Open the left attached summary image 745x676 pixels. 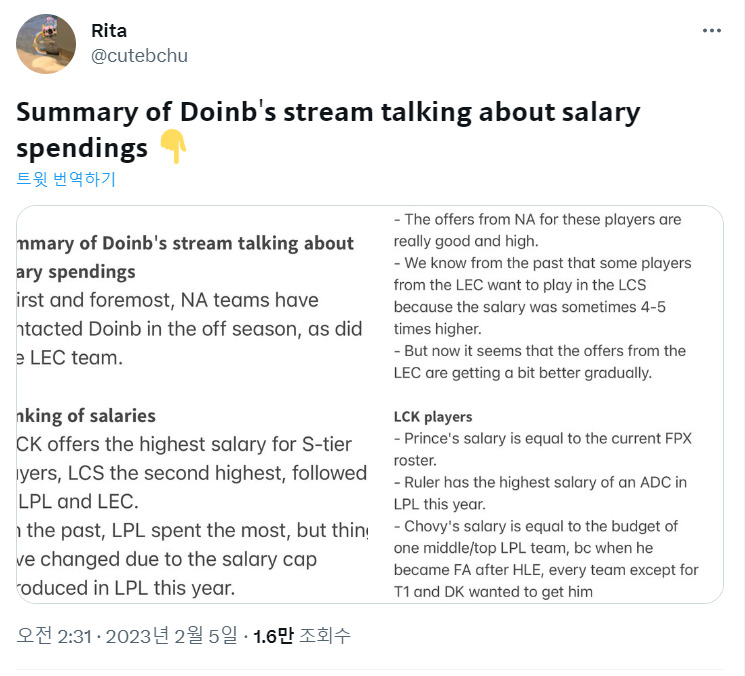tap(193, 404)
